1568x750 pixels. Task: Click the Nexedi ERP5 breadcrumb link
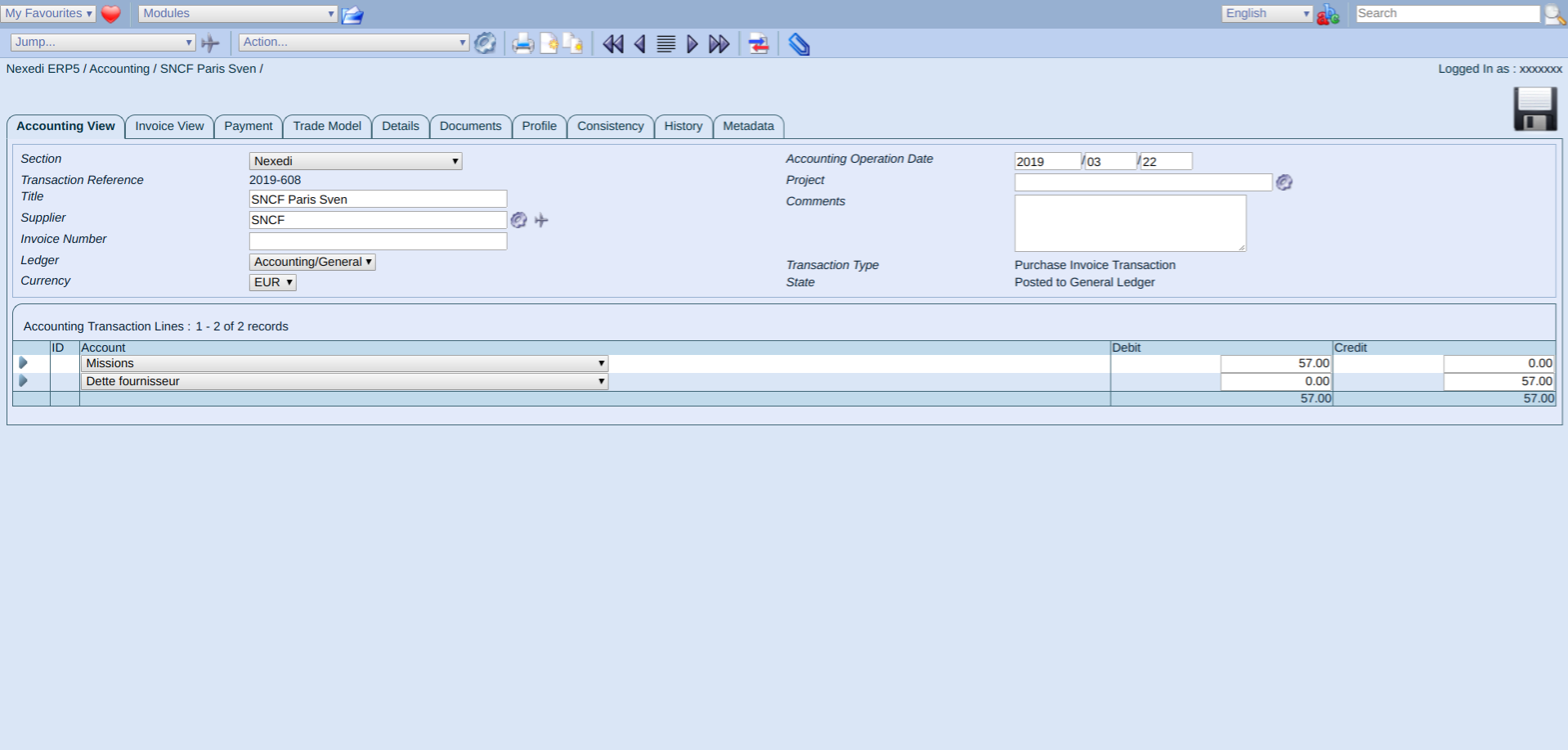point(43,69)
